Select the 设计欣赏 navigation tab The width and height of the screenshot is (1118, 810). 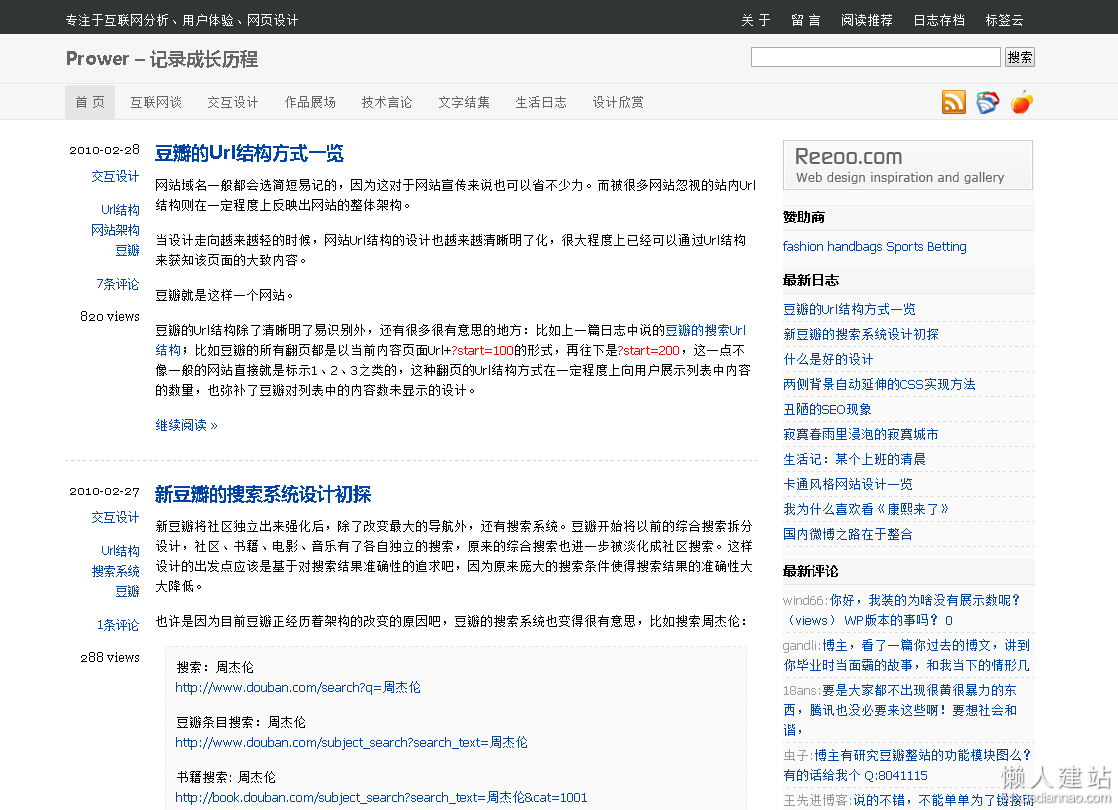[618, 102]
